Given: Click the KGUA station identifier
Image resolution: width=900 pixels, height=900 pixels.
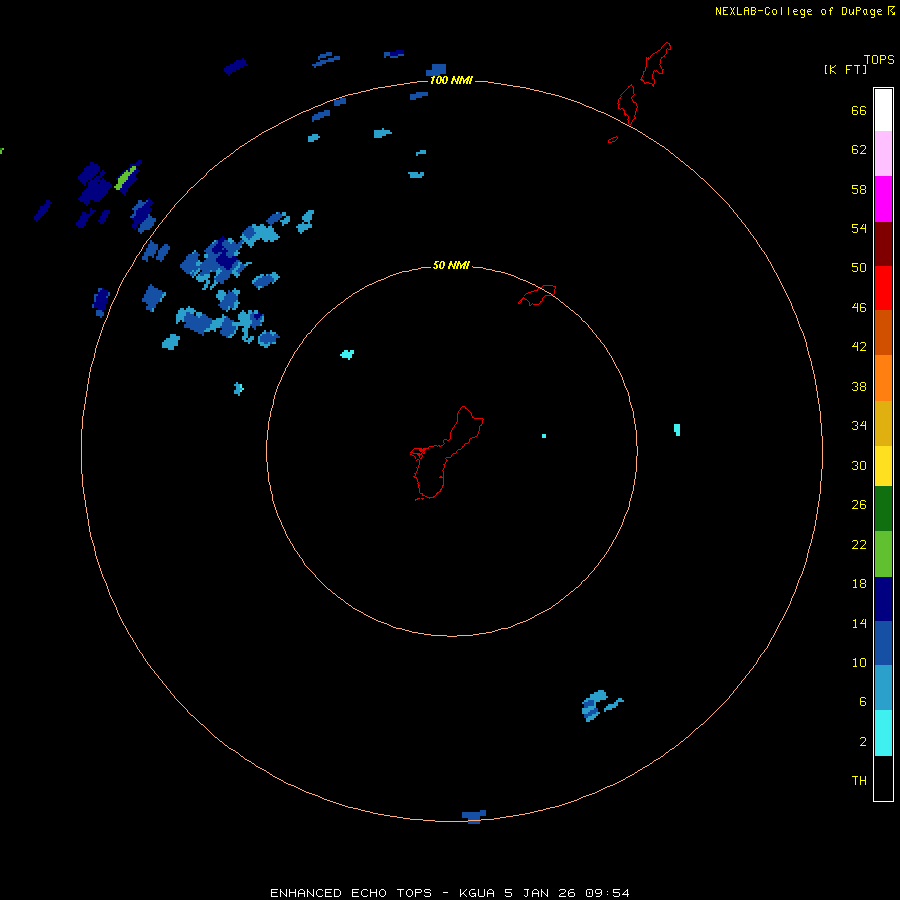Looking at the screenshot, I should [x=476, y=893].
